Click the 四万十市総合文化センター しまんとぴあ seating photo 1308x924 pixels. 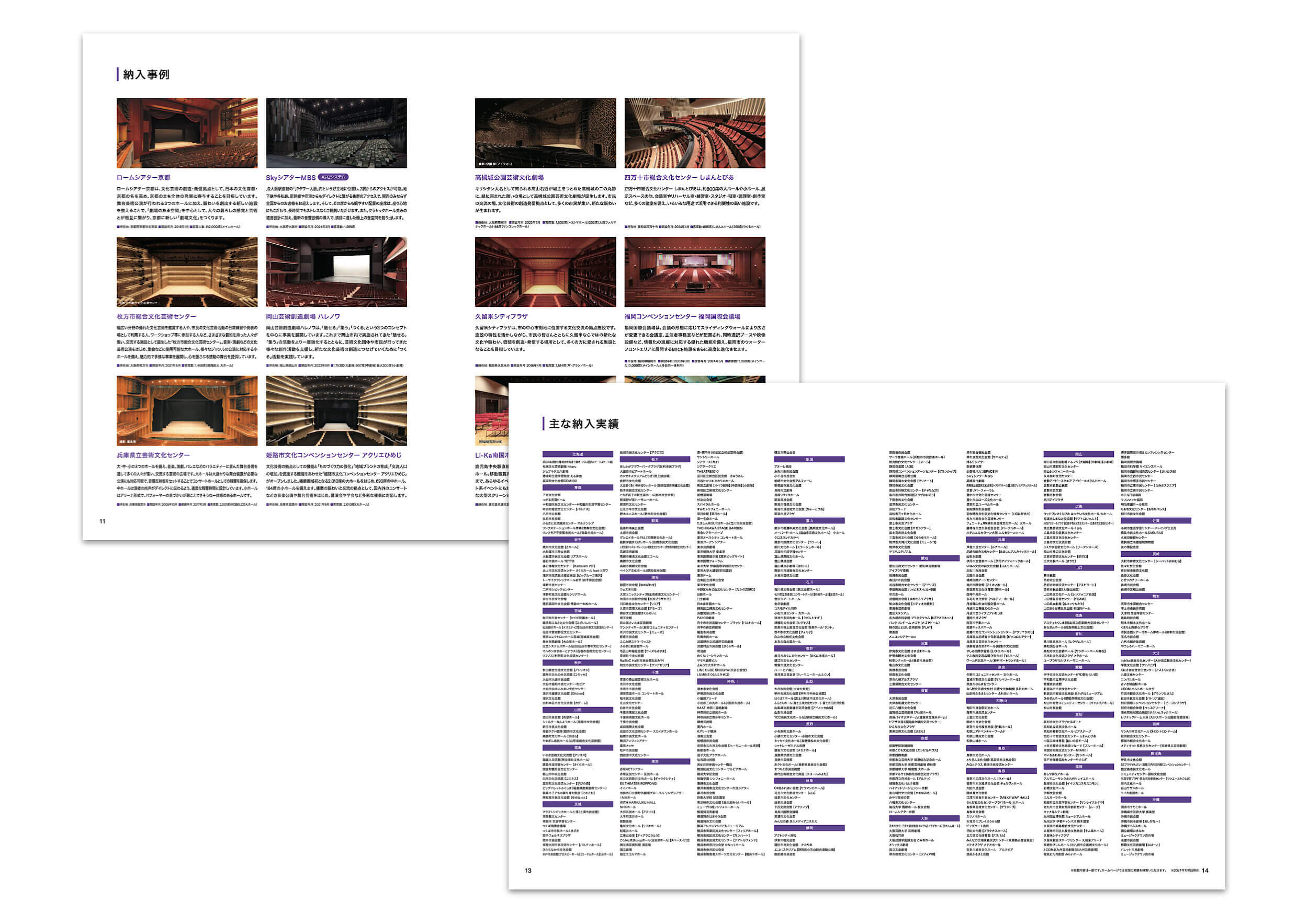pyautogui.click(x=694, y=133)
